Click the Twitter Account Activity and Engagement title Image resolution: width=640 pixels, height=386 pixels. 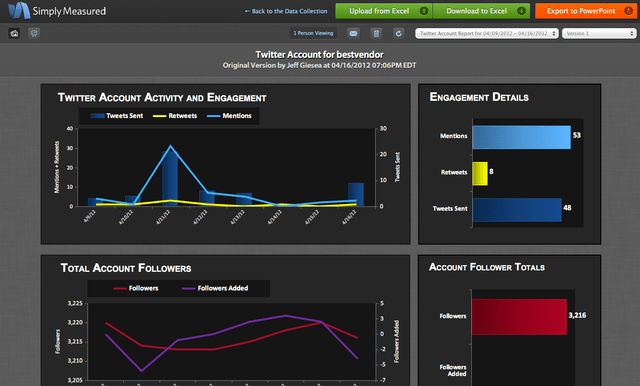point(162,98)
